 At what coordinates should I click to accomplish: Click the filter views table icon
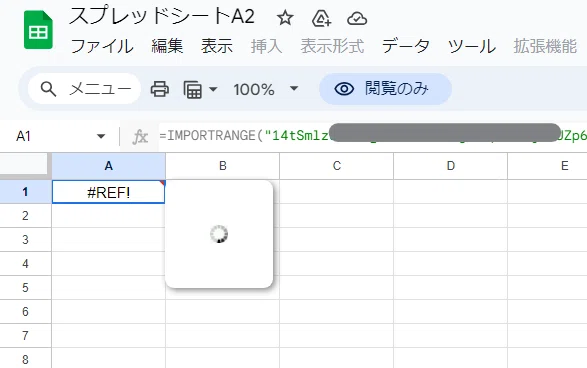coord(193,90)
